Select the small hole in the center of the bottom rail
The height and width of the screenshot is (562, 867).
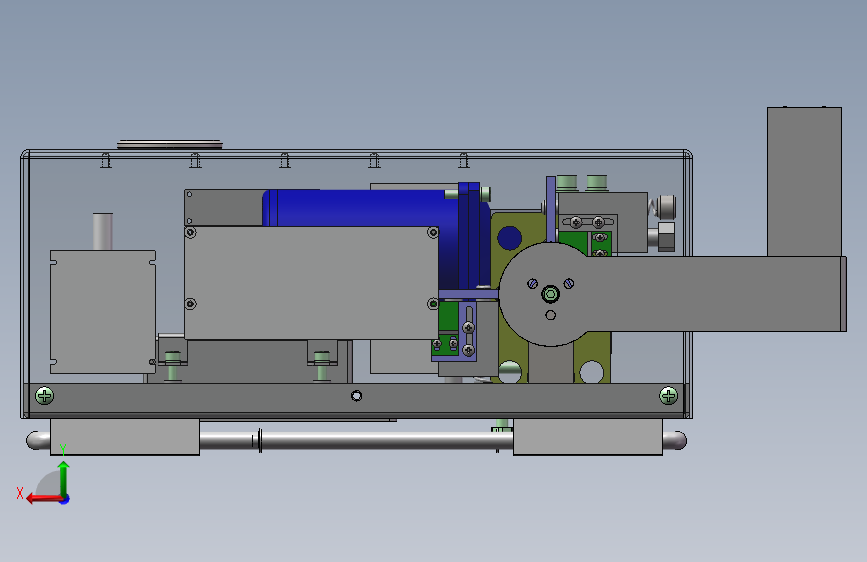pos(357,396)
